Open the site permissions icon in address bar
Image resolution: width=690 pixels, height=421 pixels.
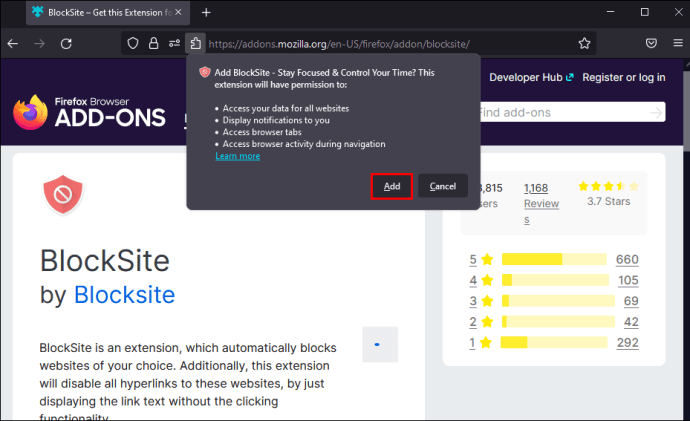174,43
